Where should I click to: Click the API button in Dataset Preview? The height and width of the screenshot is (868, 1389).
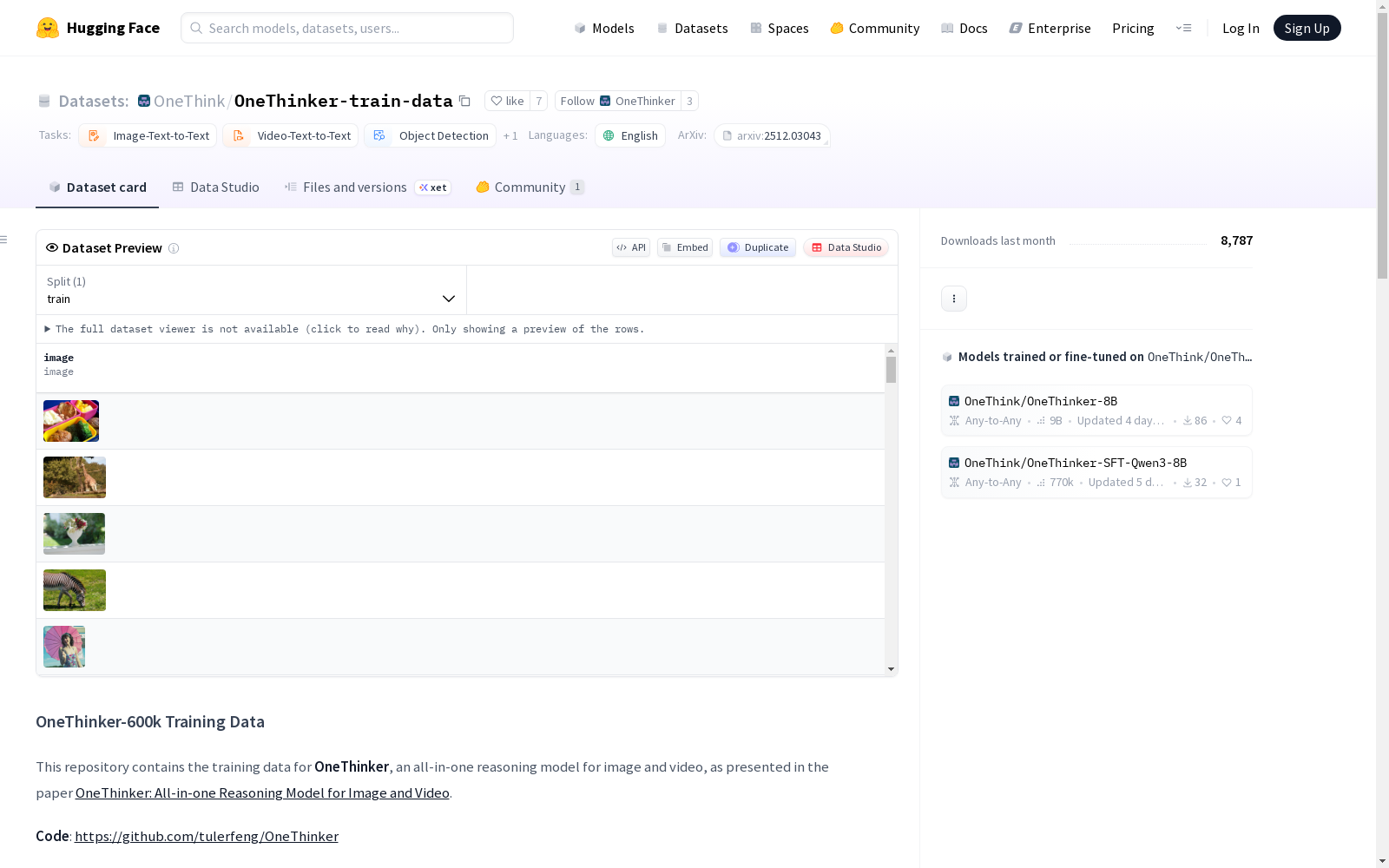click(x=631, y=247)
